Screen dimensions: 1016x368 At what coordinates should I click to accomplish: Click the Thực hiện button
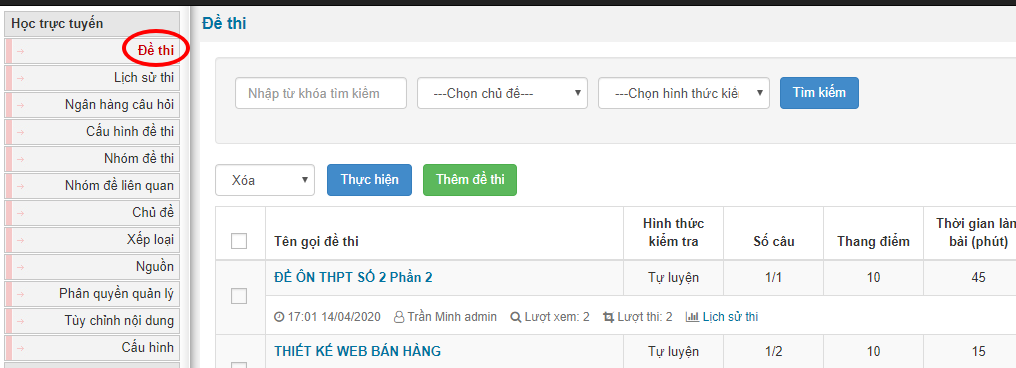369,179
